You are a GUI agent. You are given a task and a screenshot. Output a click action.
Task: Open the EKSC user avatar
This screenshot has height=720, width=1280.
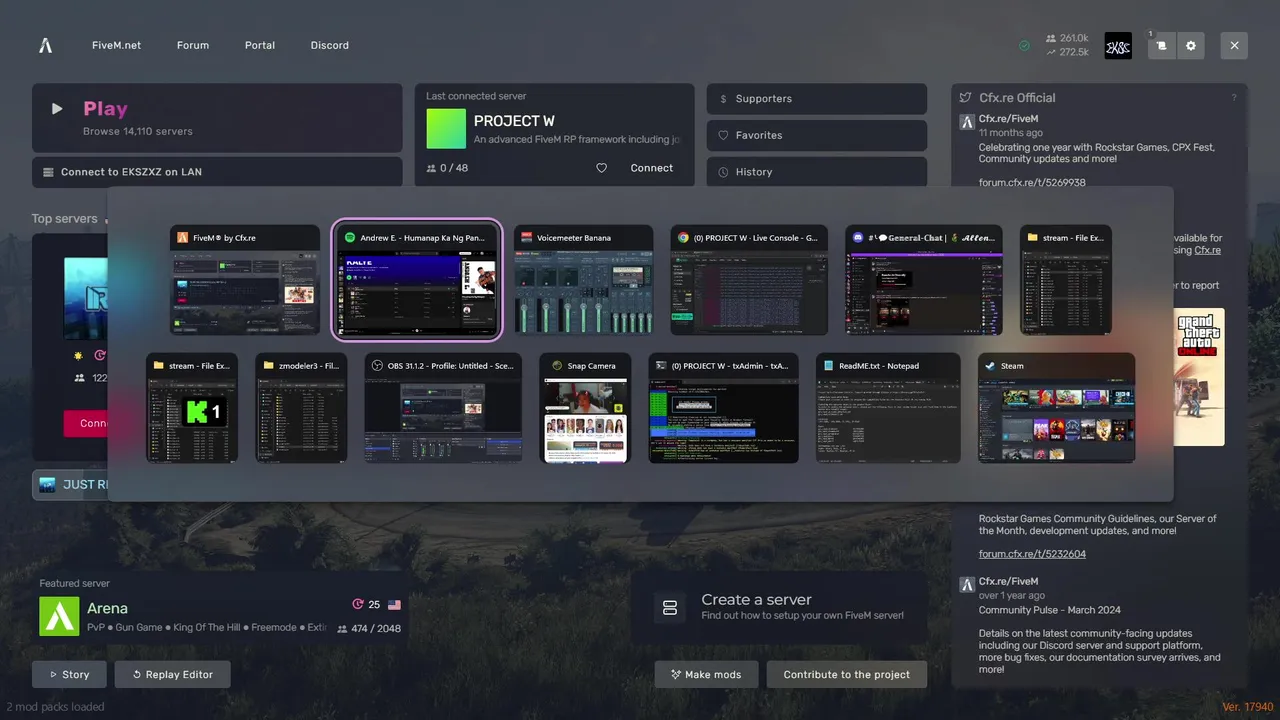coord(1118,45)
